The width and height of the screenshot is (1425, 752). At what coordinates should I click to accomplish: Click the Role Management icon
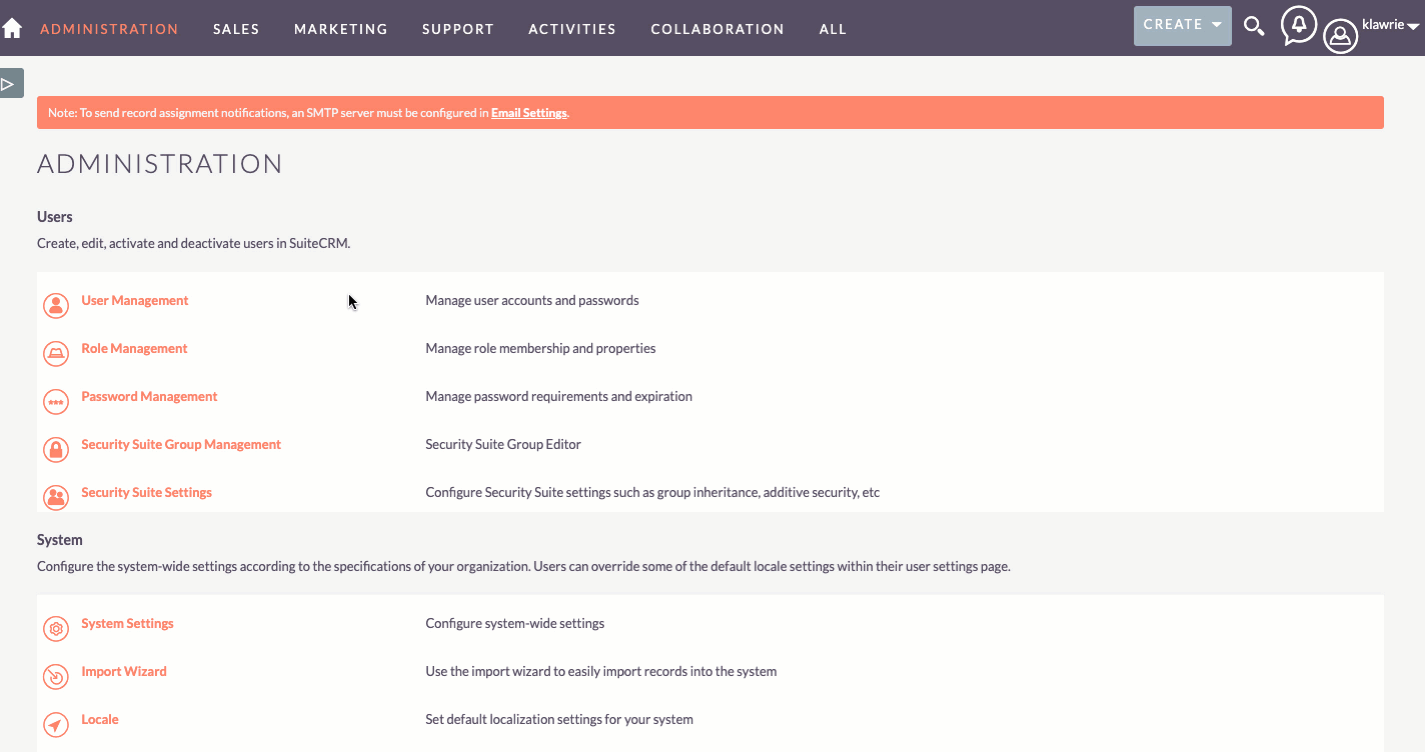[56, 353]
